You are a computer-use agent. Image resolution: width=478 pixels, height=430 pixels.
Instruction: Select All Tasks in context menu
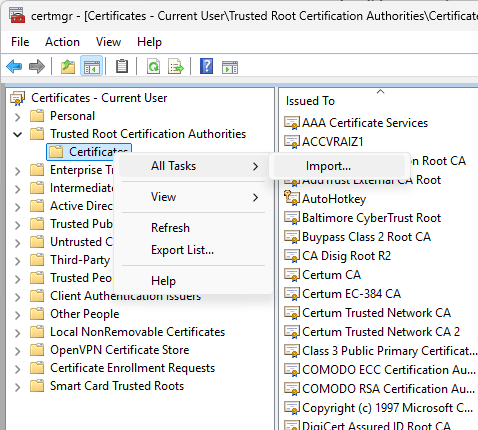click(x=193, y=166)
